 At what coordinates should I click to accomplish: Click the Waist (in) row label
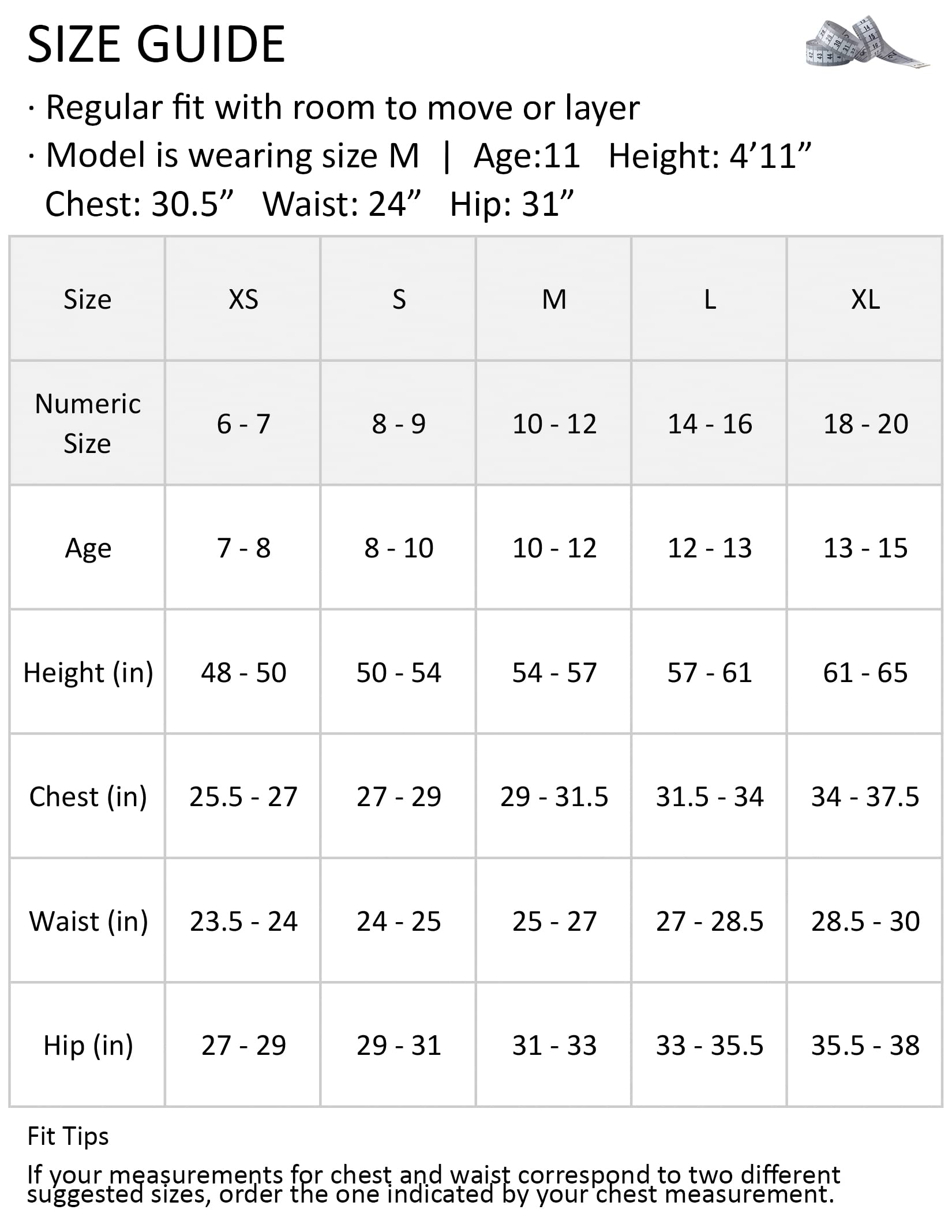click(88, 922)
